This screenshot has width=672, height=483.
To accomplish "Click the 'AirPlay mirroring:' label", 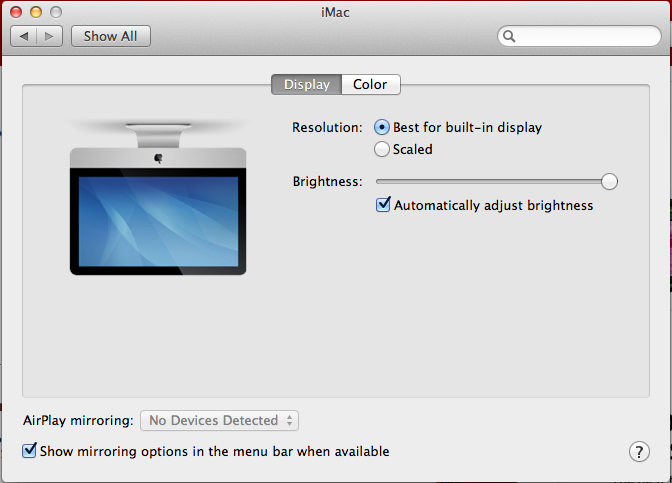I will (x=78, y=420).
